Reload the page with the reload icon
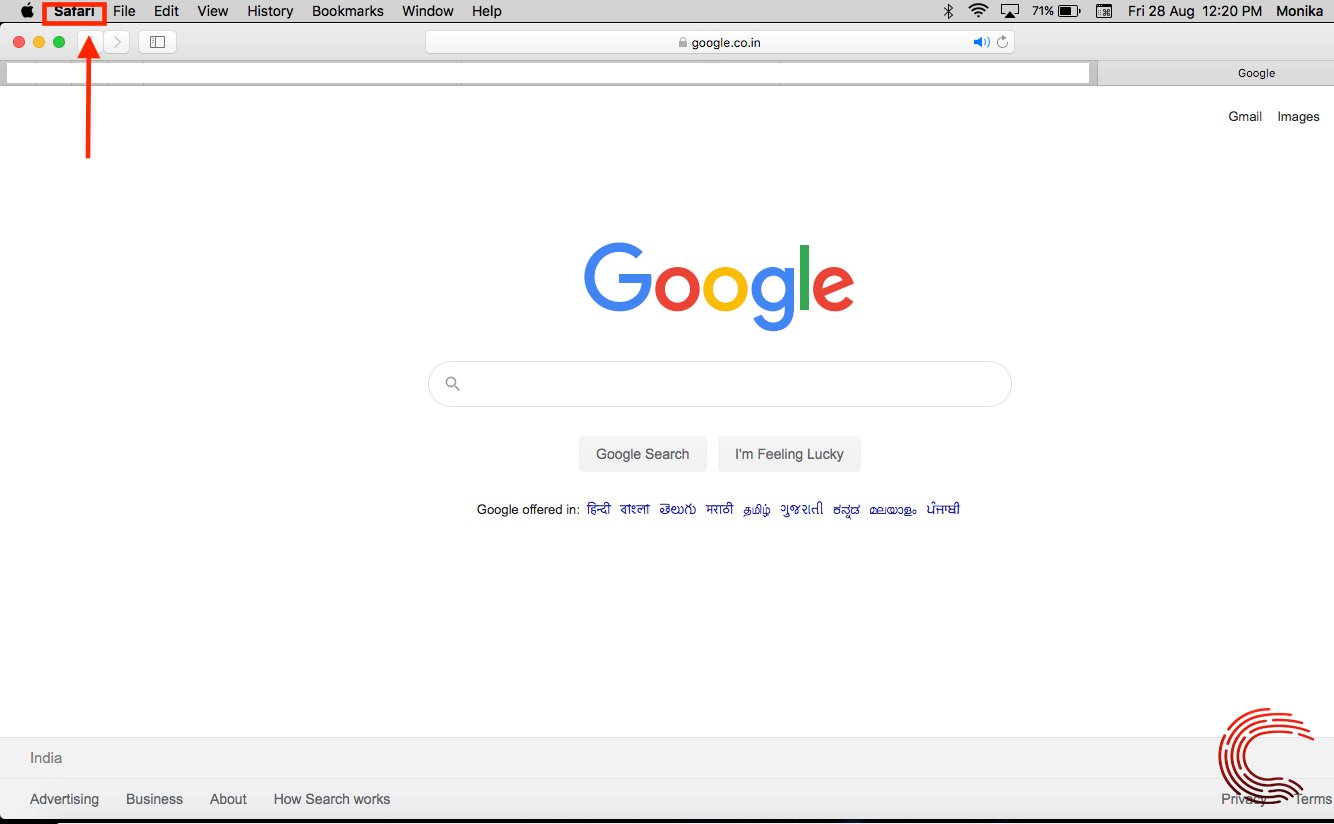The height and width of the screenshot is (824, 1334). (1003, 42)
